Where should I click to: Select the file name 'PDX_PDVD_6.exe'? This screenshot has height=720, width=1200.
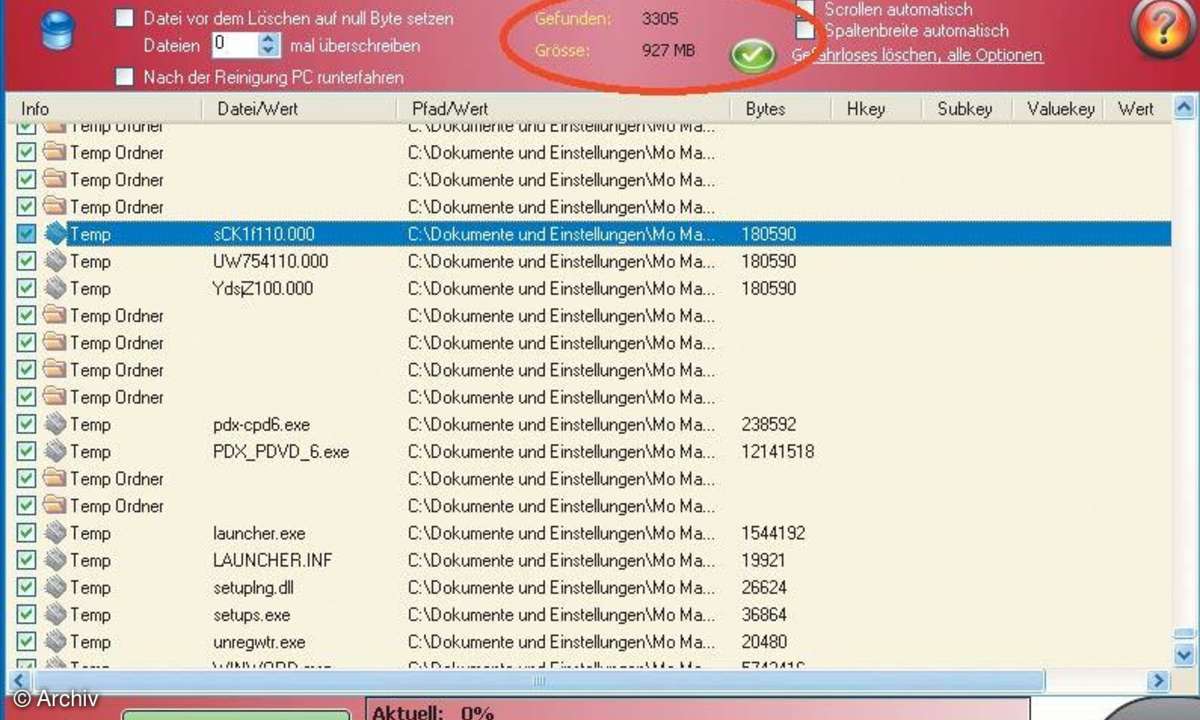[281, 451]
